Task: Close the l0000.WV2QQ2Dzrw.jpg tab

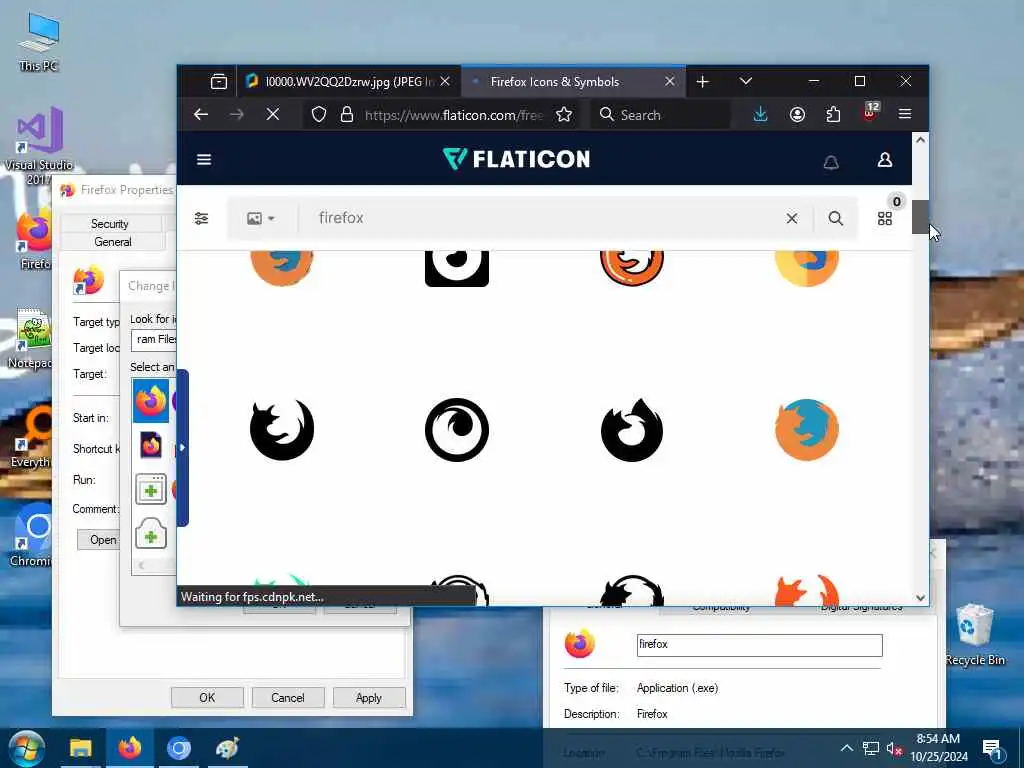Action: tap(445, 81)
